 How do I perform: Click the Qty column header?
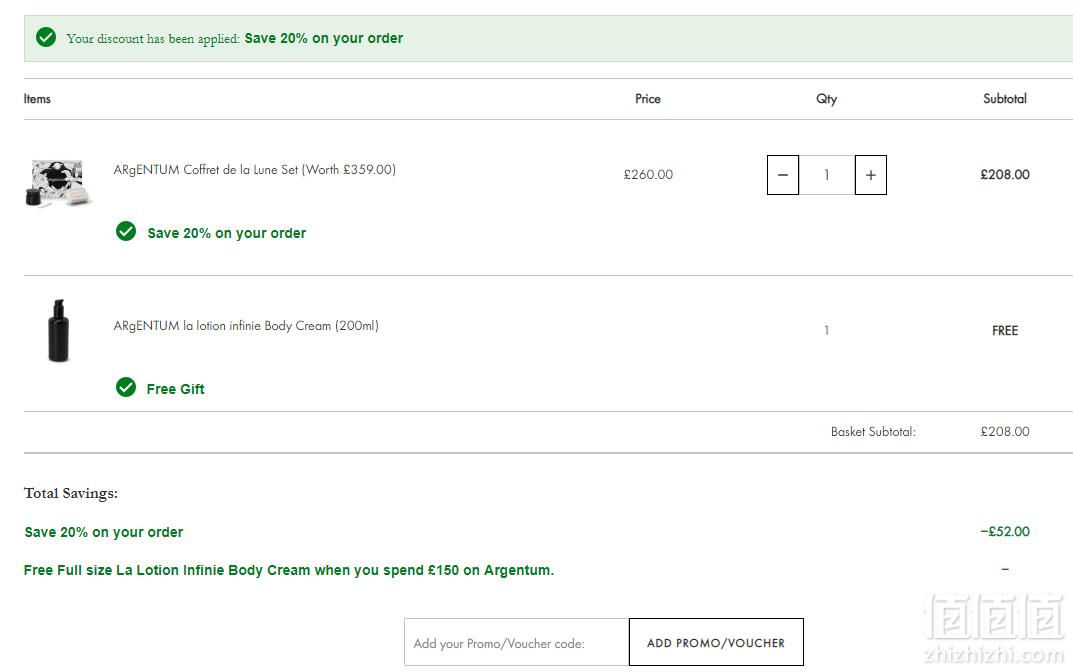pyautogui.click(x=827, y=99)
